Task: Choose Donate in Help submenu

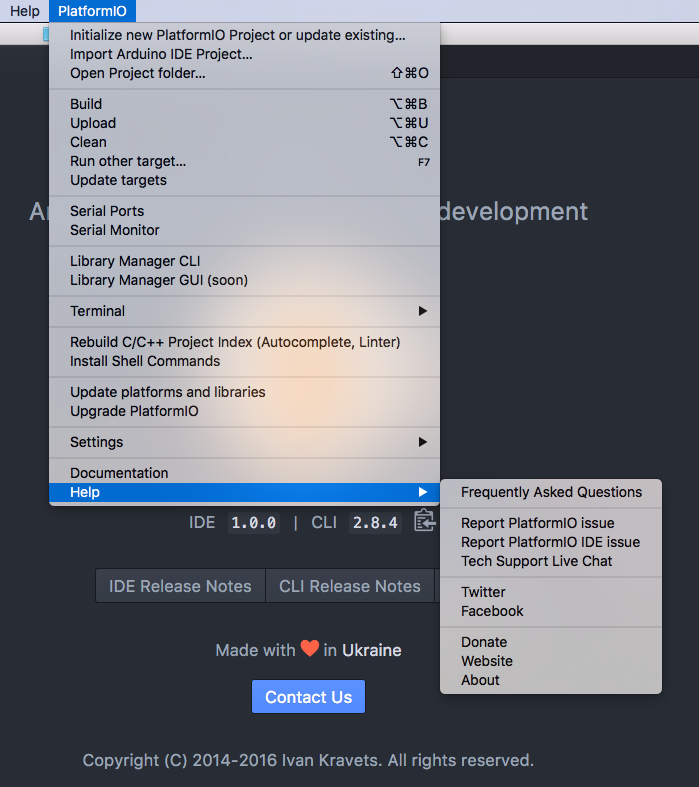Action: (x=551, y=642)
